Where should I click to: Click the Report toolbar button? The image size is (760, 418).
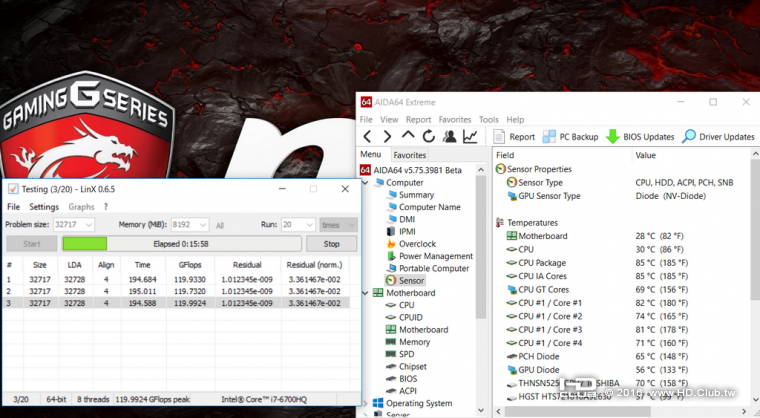515,136
